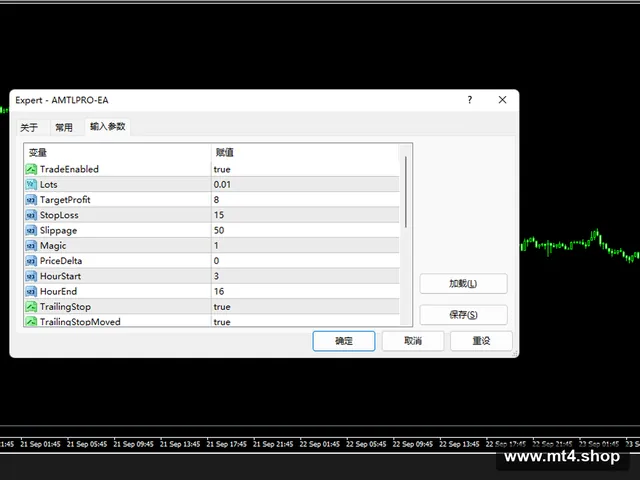Click the HourEnd value 16

coord(219,291)
